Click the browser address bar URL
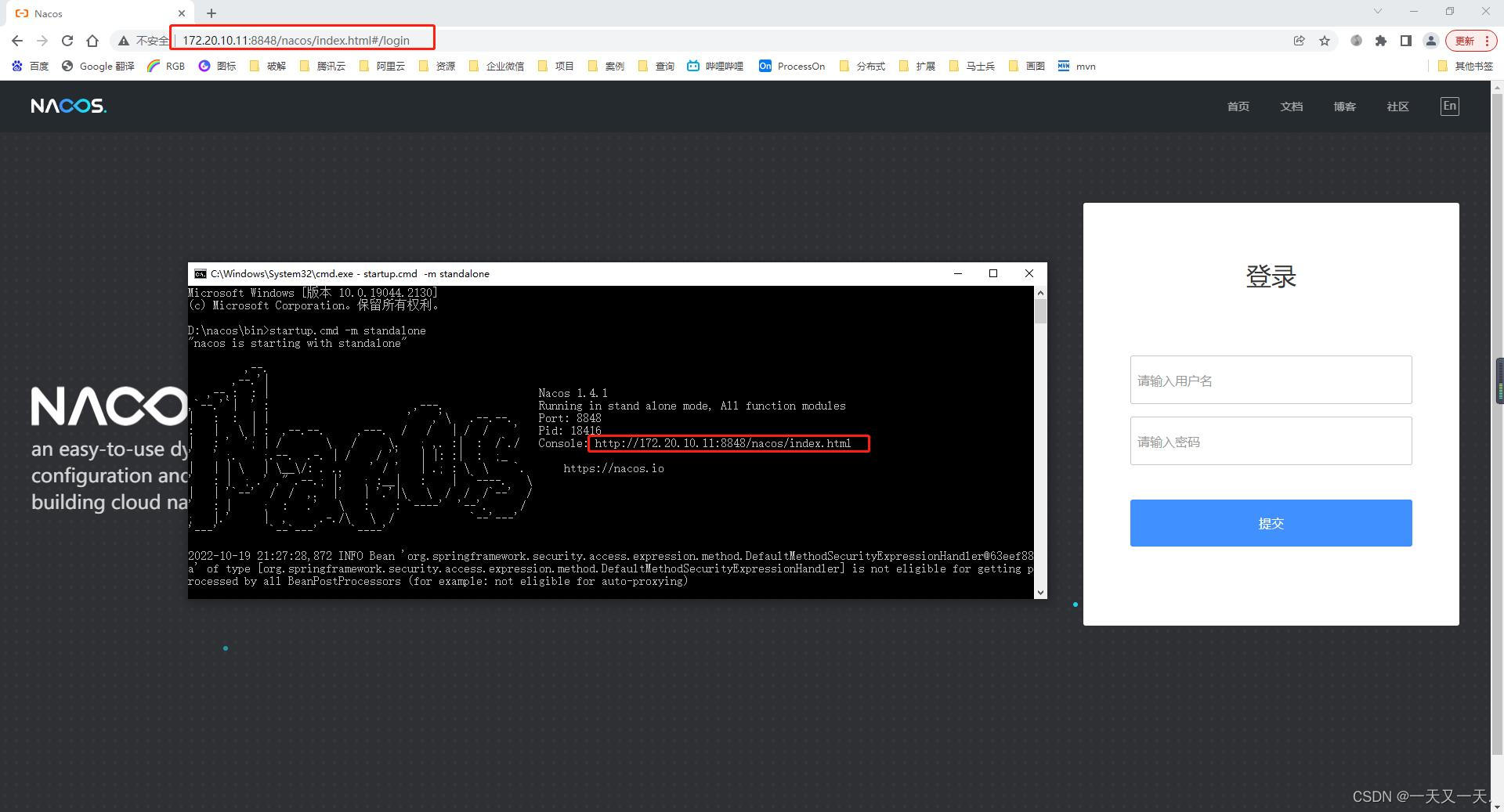The width and height of the screenshot is (1504, 812). click(296, 41)
